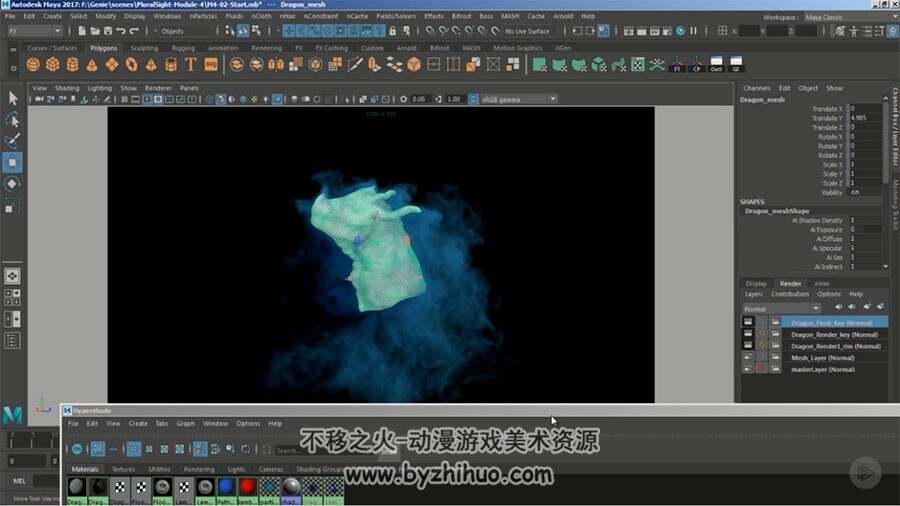This screenshot has width=900, height=506.
Task: Open the Hypershade Graph menu
Action: [185, 423]
